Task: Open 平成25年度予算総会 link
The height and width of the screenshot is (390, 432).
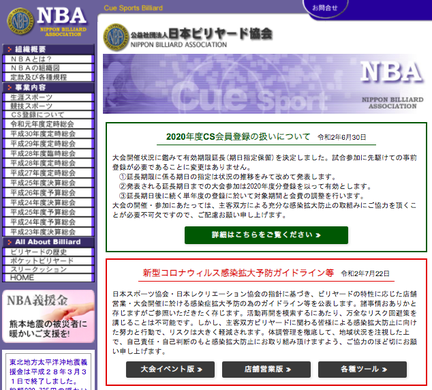Action: (x=48, y=212)
